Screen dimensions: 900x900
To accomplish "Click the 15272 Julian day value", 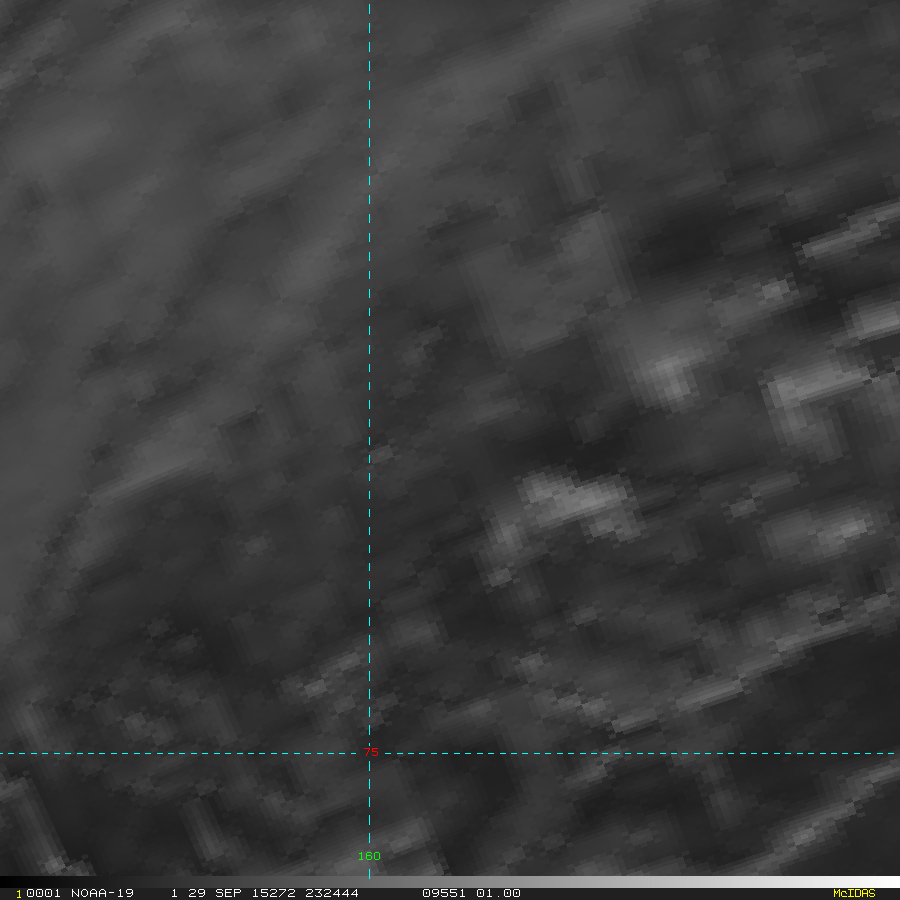I will tap(268, 893).
